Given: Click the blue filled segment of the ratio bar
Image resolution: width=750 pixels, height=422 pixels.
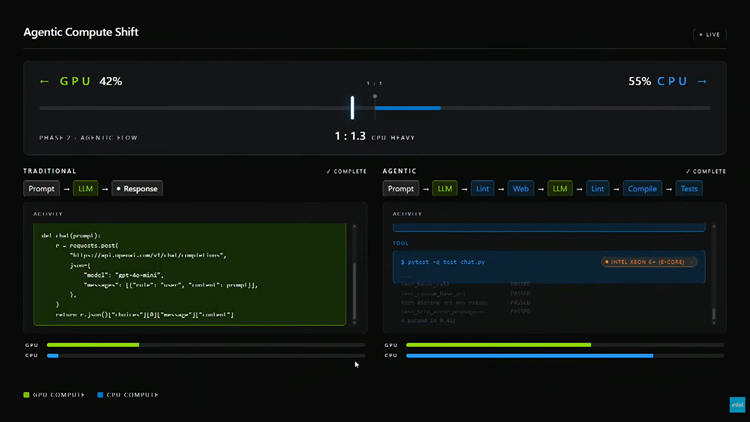Looking at the screenshot, I should click(408, 108).
